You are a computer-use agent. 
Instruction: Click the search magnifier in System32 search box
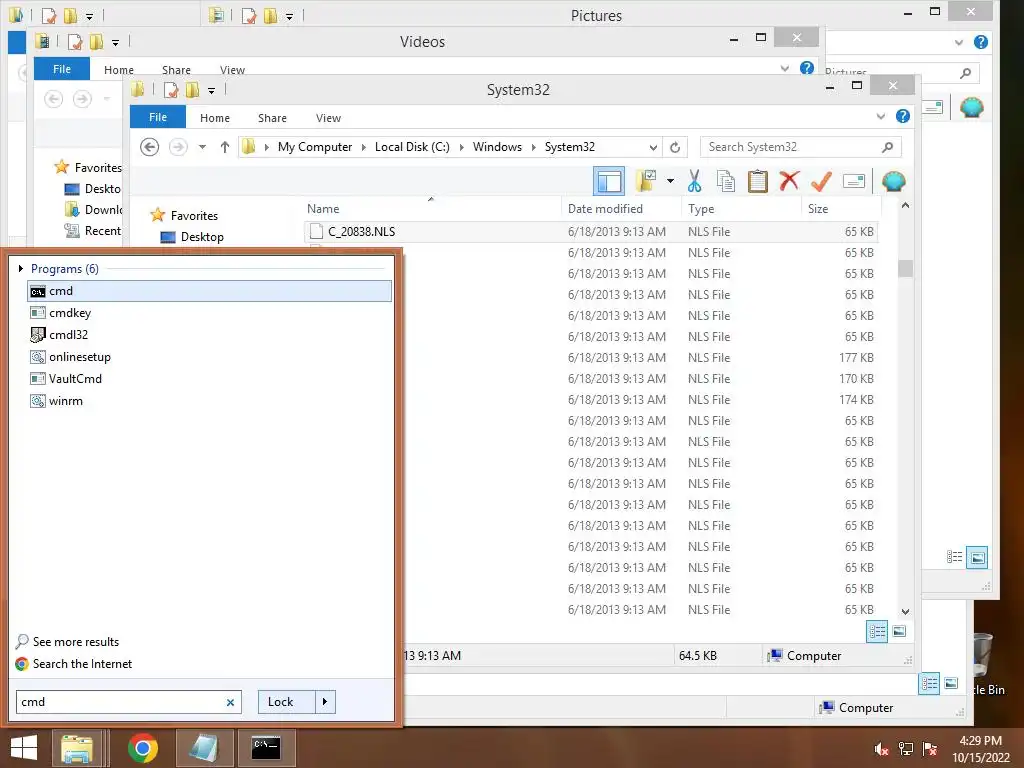[887, 147]
